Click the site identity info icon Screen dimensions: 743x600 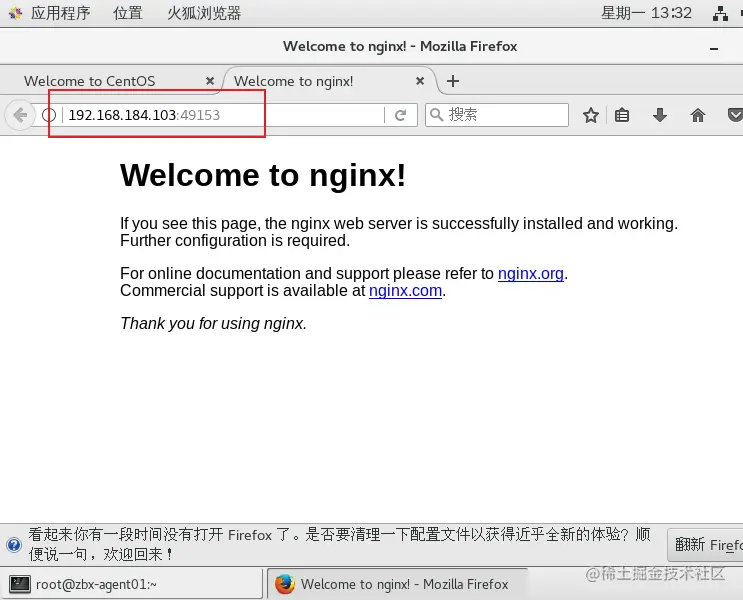point(49,115)
